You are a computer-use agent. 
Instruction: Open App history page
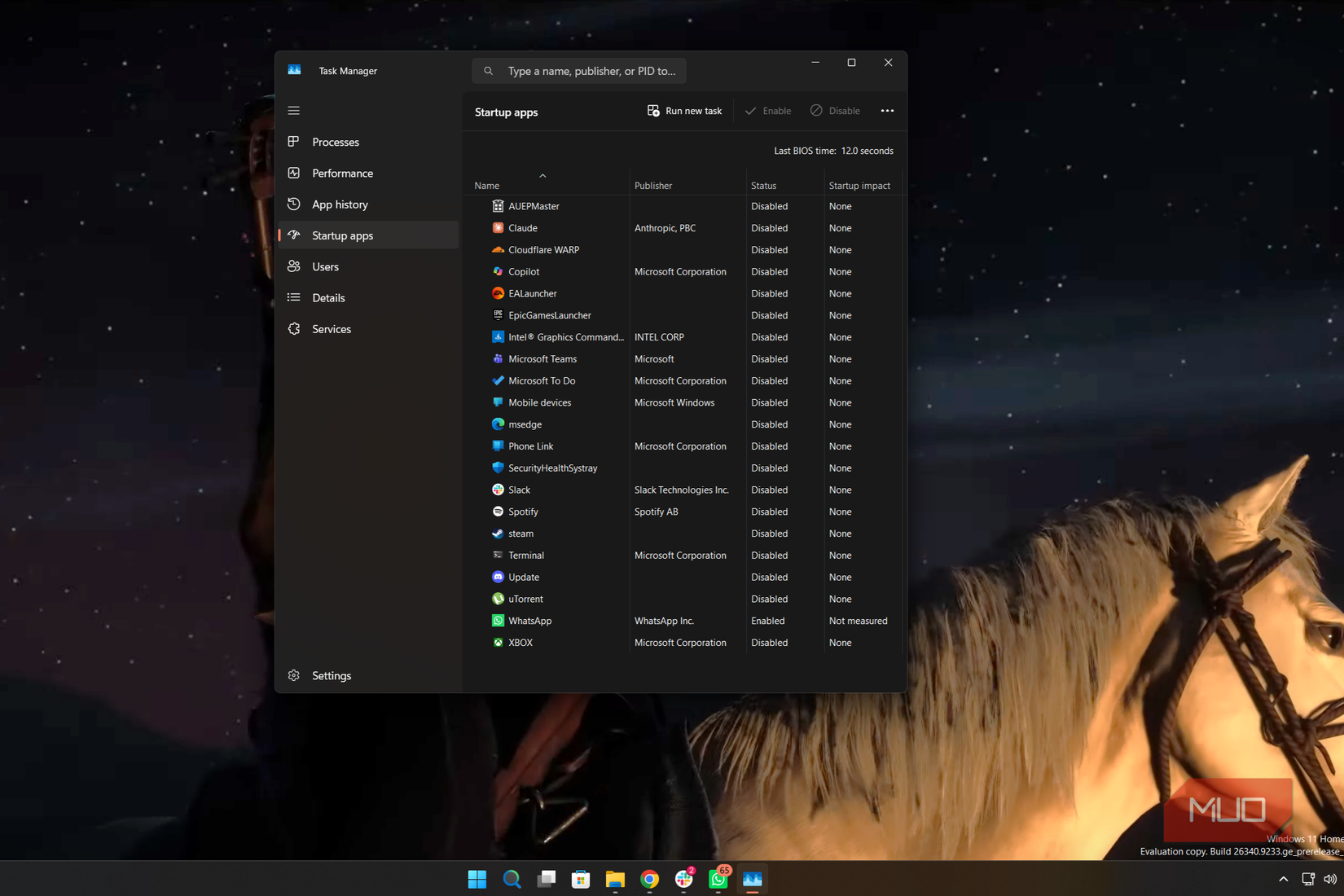[x=368, y=204]
